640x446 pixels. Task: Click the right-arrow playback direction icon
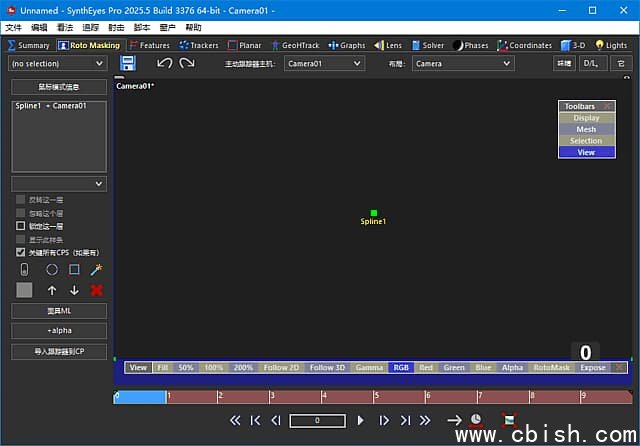[x=454, y=420]
